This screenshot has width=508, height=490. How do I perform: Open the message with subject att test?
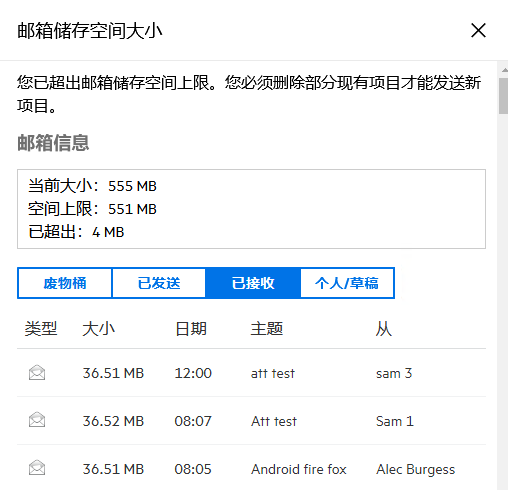coord(273,373)
